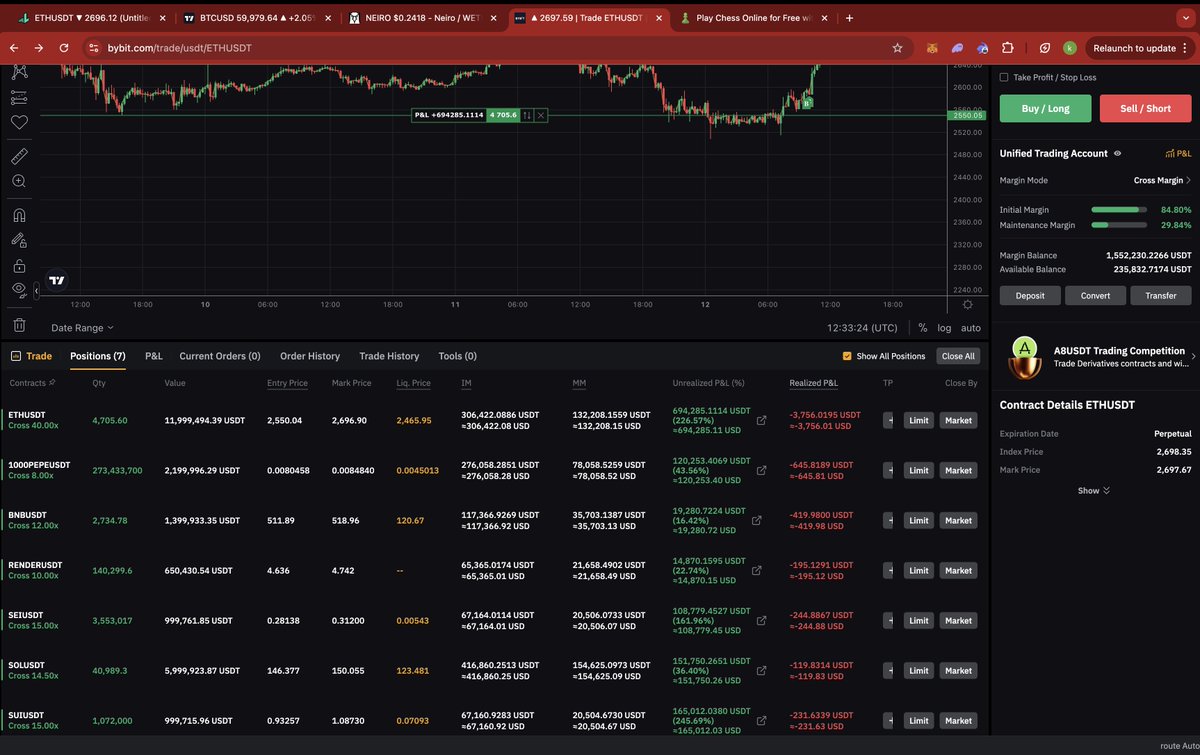Open the Tools (0) tab
Screen dimensions: 1200x755
[x=457, y=356]
